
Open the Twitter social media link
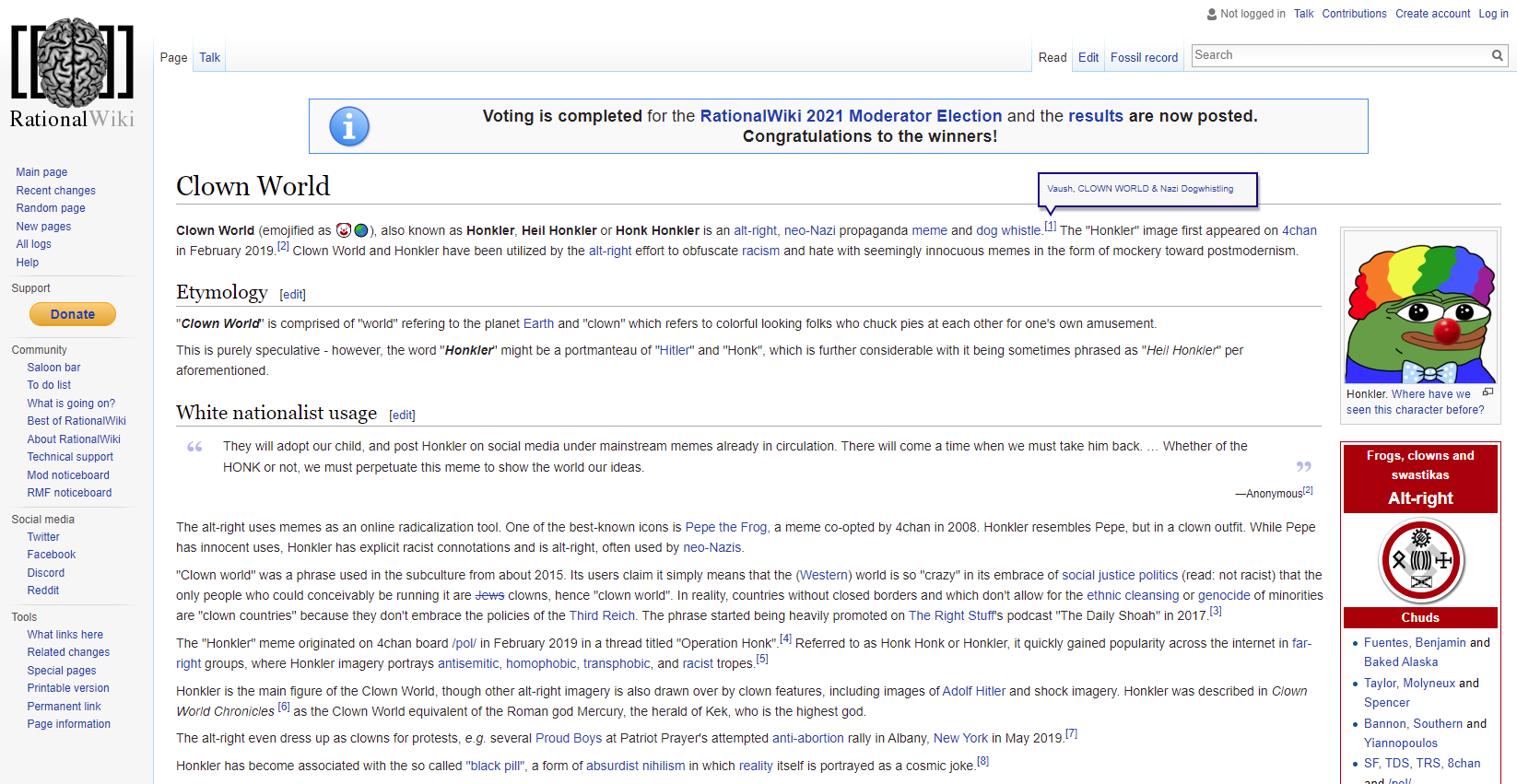tap(43, 537)
